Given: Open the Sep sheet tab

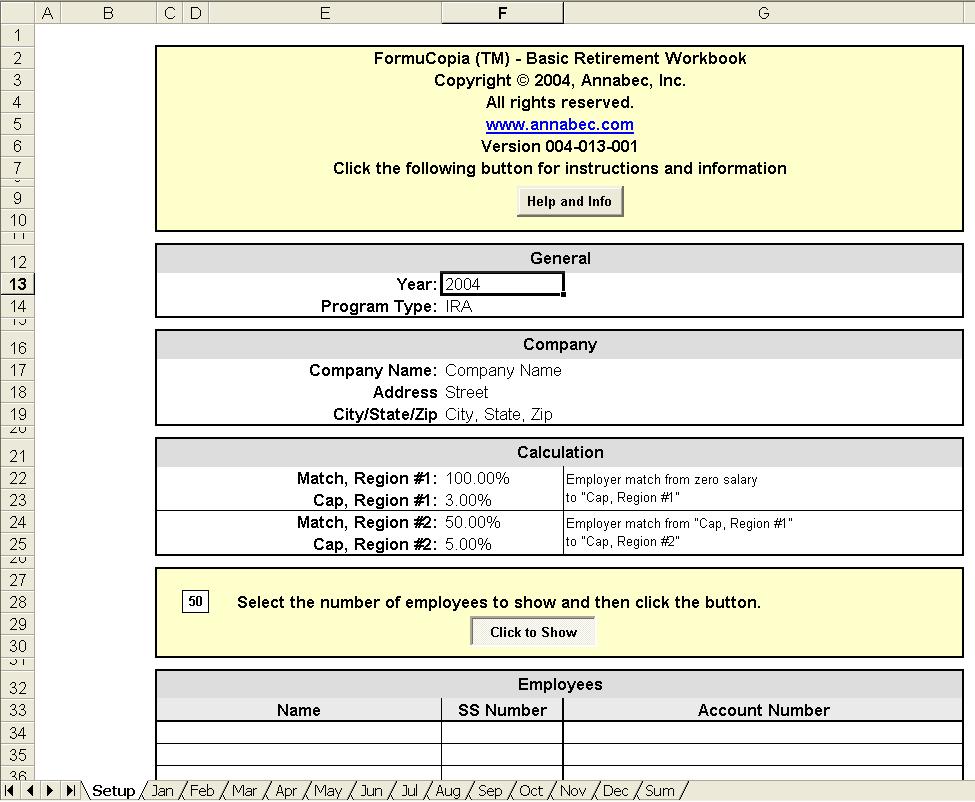Looking at the screenshot, I should pyautogui.click(x=490, y=791).
